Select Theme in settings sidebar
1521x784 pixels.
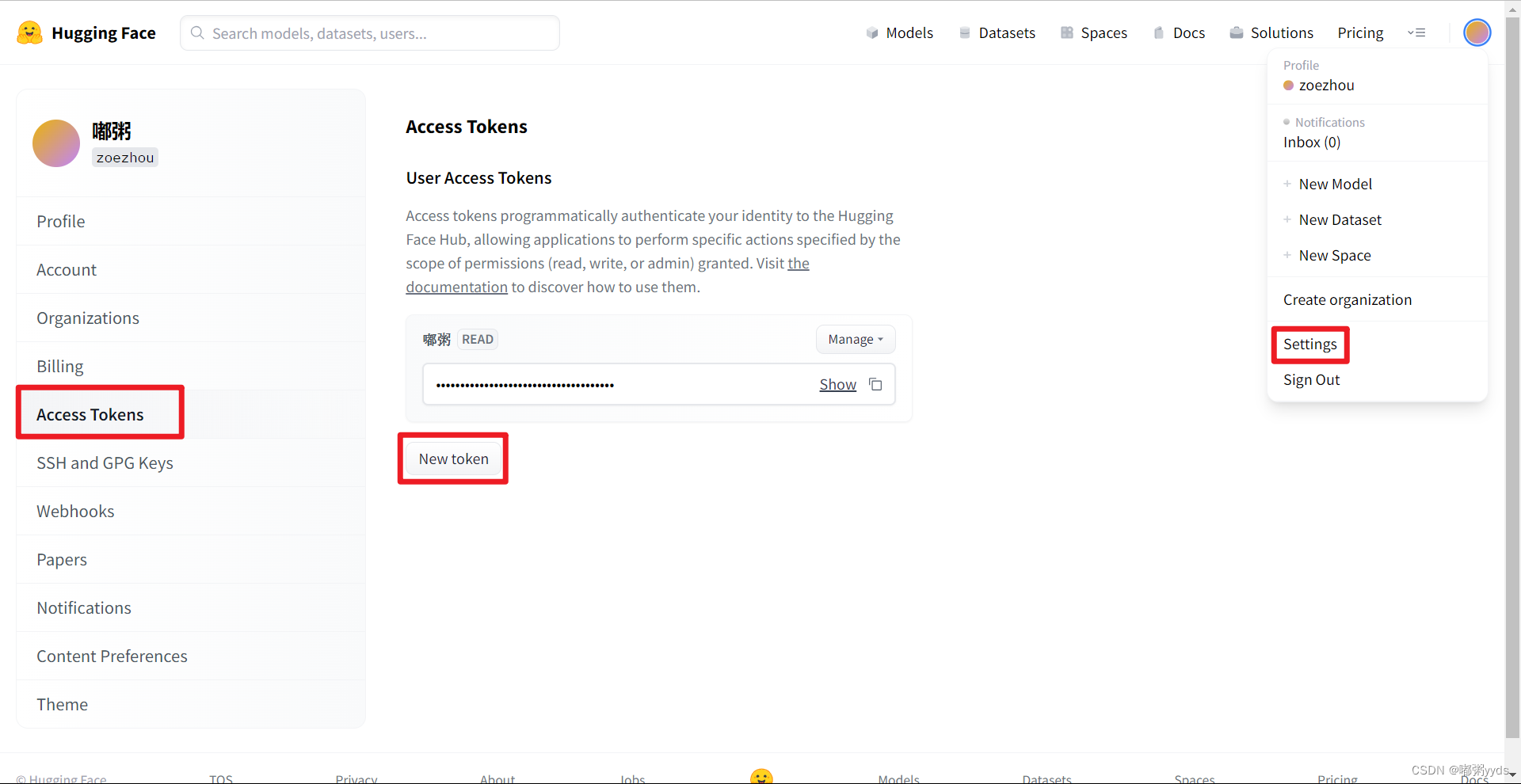pyautogui.click(x=191, y=704)
